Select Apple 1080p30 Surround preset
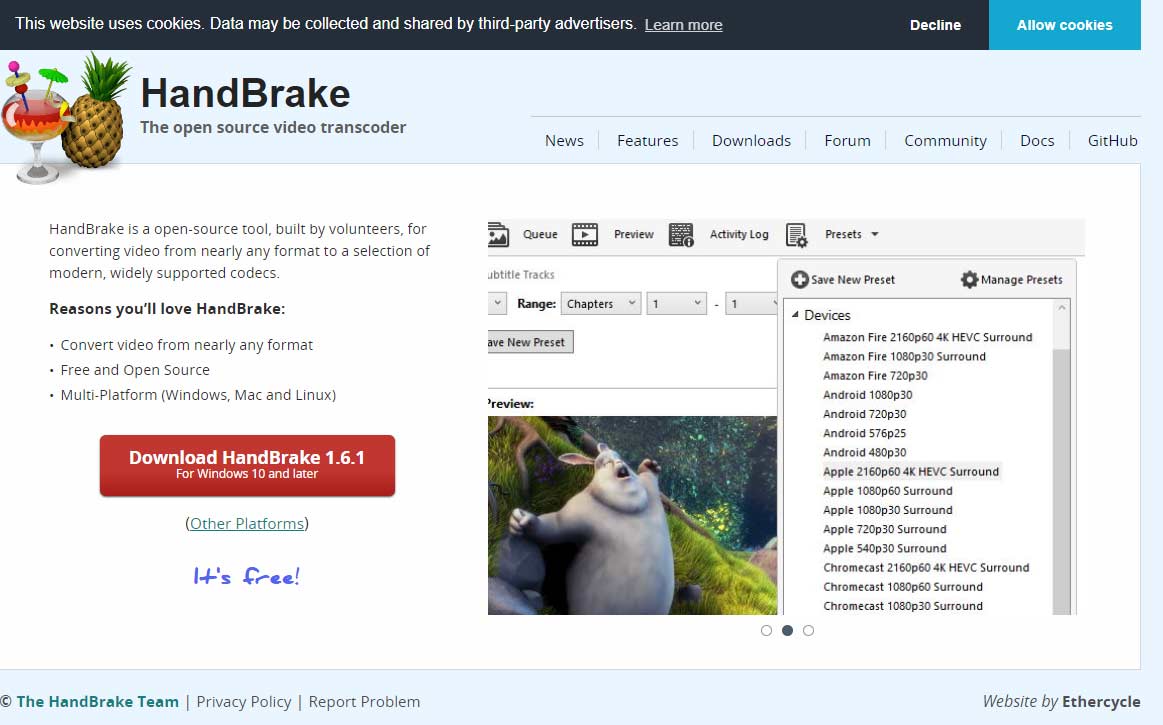Screen dimensions: 1163x725 tap(888, 511)
